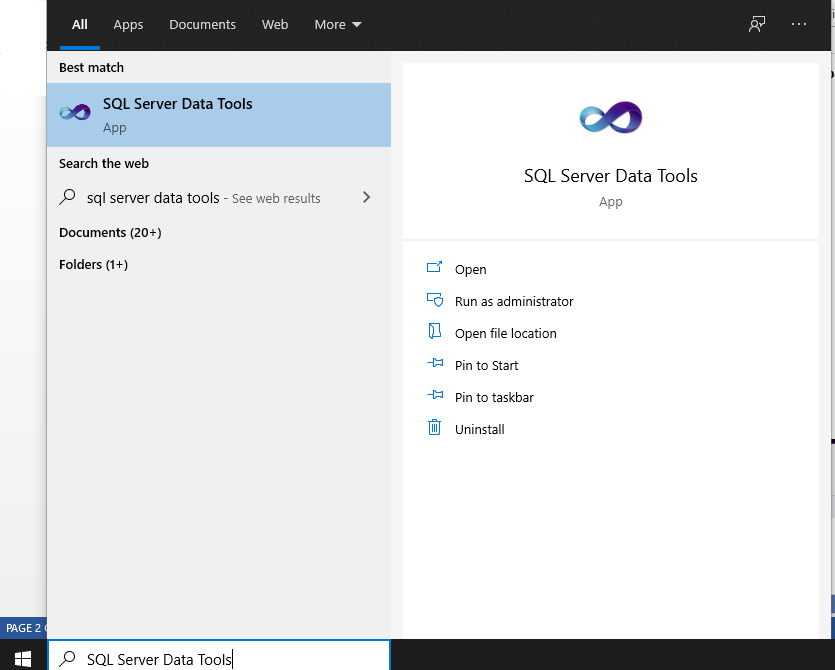Image resolution: width=835 pixels, height=670 pixels.
Task: Click the ellipsis options icon
Action: tap(799, 24)
